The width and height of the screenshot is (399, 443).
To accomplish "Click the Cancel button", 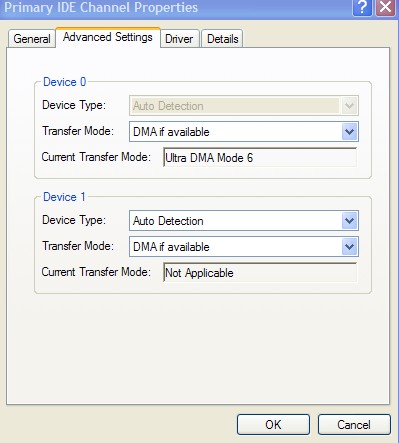I will tap(354, 425).
